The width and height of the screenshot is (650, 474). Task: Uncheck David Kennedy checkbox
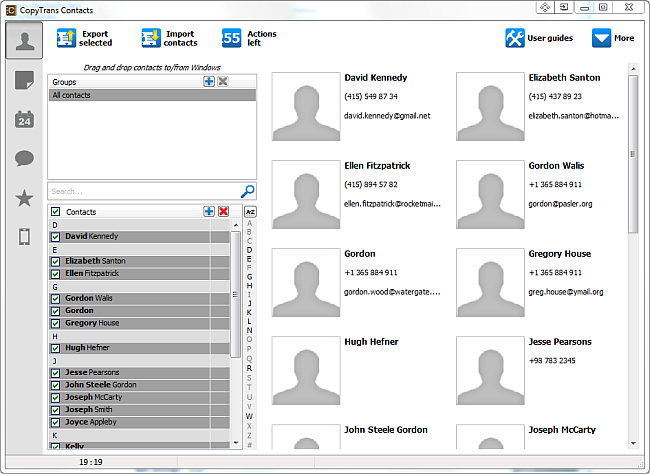55,237
